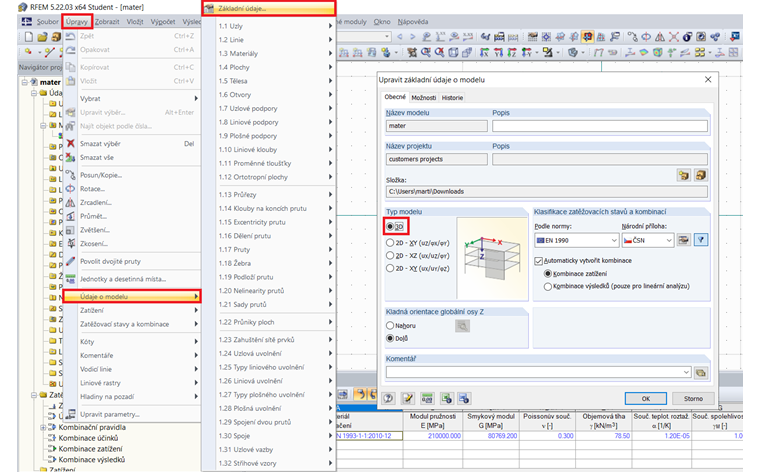Switch to the Možnosti tab
760x472 pixels.
coord(424,97)
